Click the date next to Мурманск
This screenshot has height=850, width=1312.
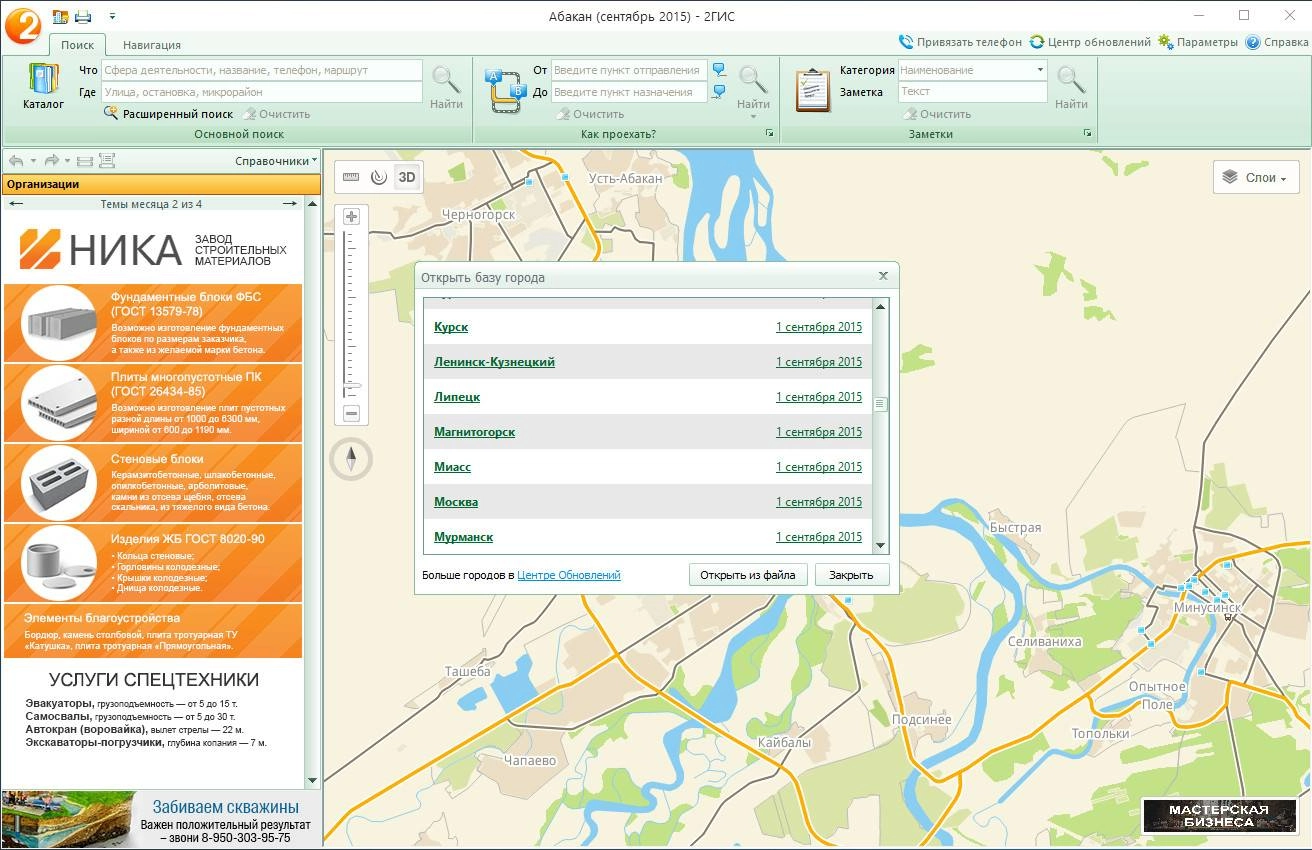coord(818,537)
